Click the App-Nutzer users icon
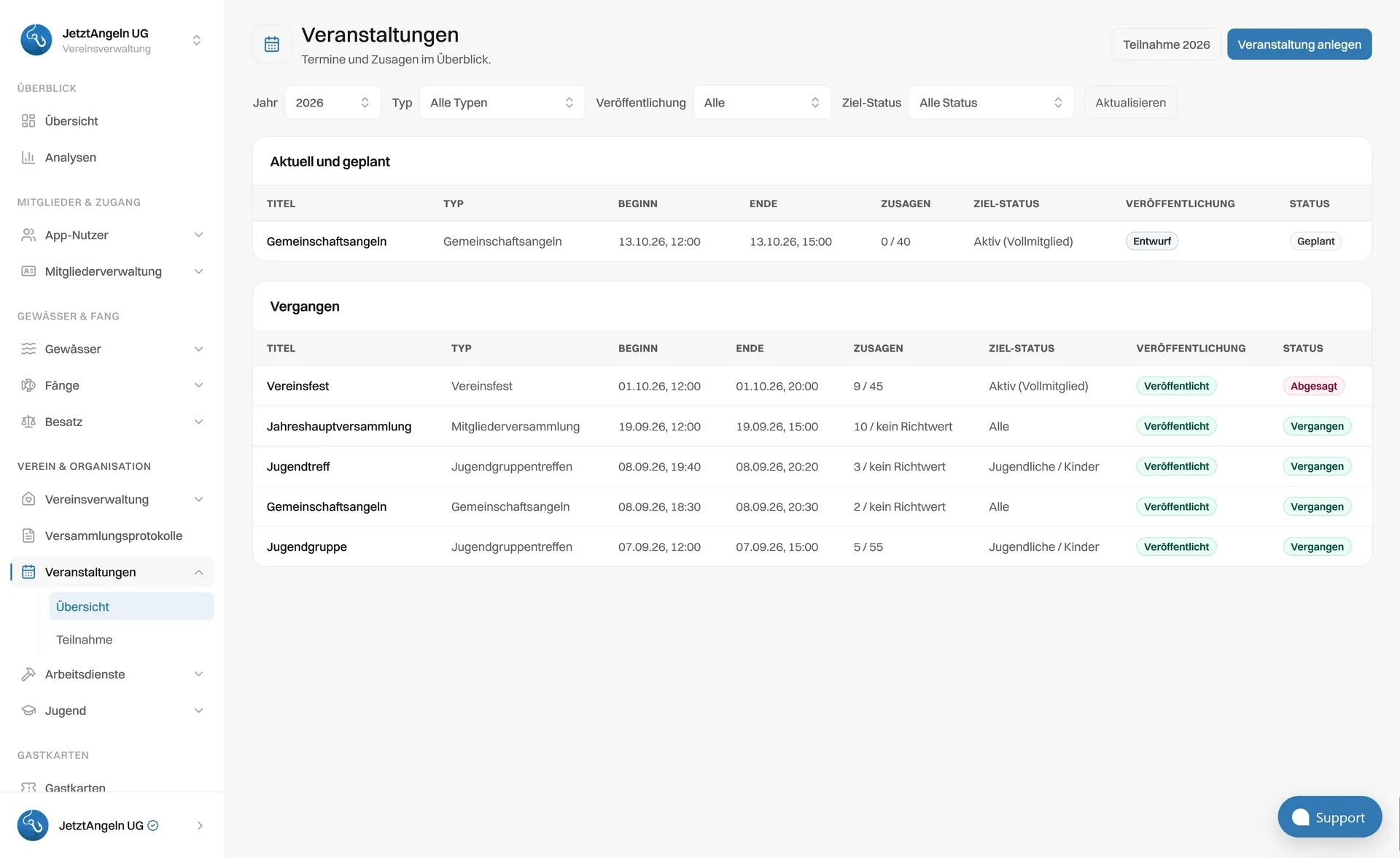The height and width of the screenshot is (858, 1400). (28, 235)
